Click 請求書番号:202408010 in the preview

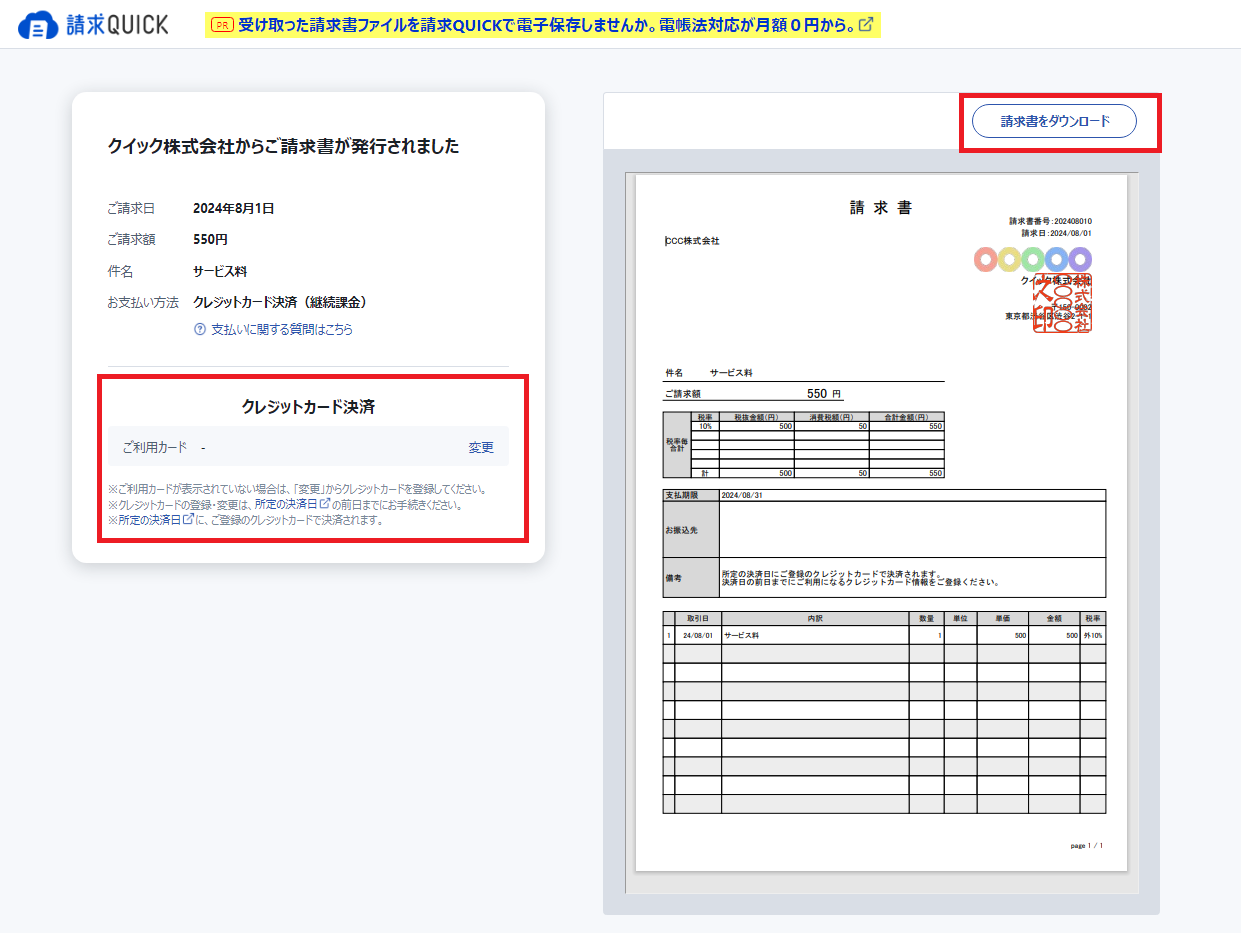(x=1050, y=221)
